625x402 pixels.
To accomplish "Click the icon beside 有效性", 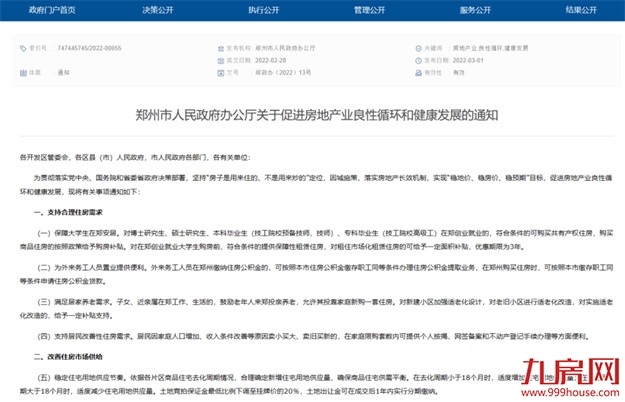I will pyautogui.click(x=419, y=73).
